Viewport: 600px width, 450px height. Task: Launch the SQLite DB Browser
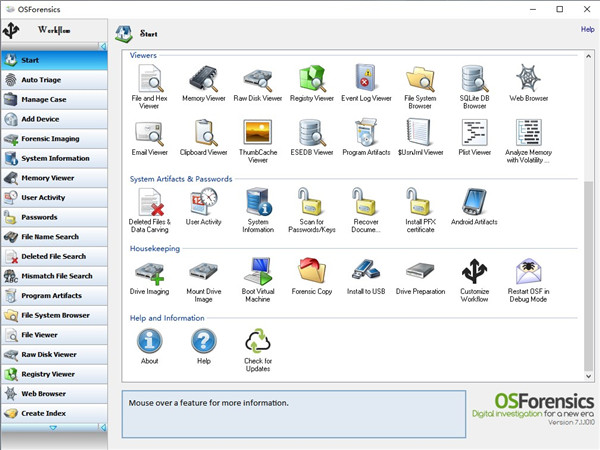pos(474,78)
